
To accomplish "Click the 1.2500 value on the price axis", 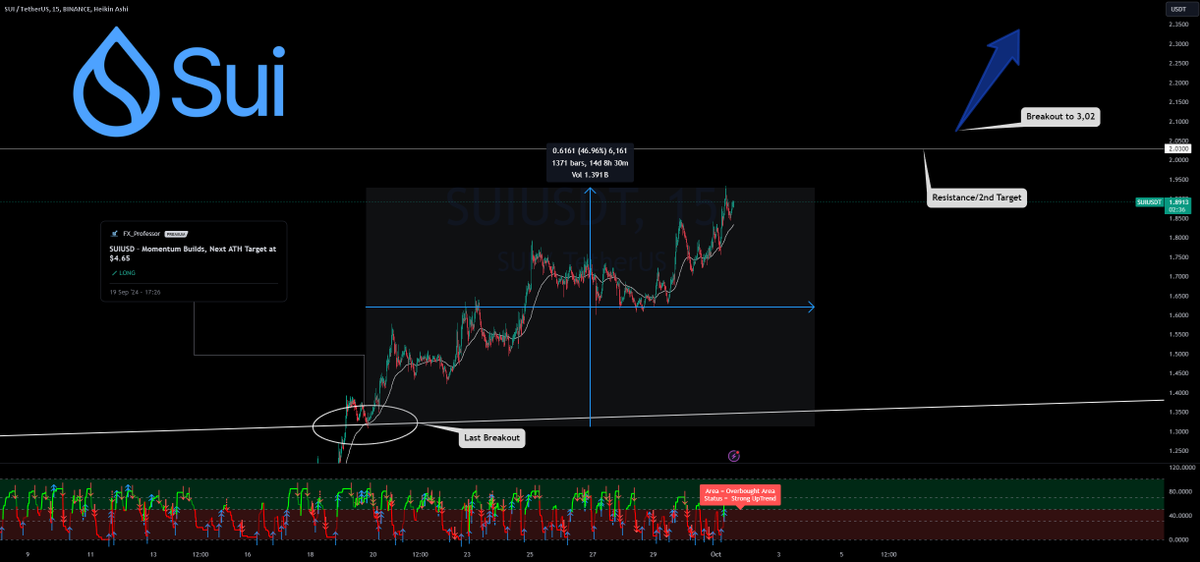I will pos(1177,451).
